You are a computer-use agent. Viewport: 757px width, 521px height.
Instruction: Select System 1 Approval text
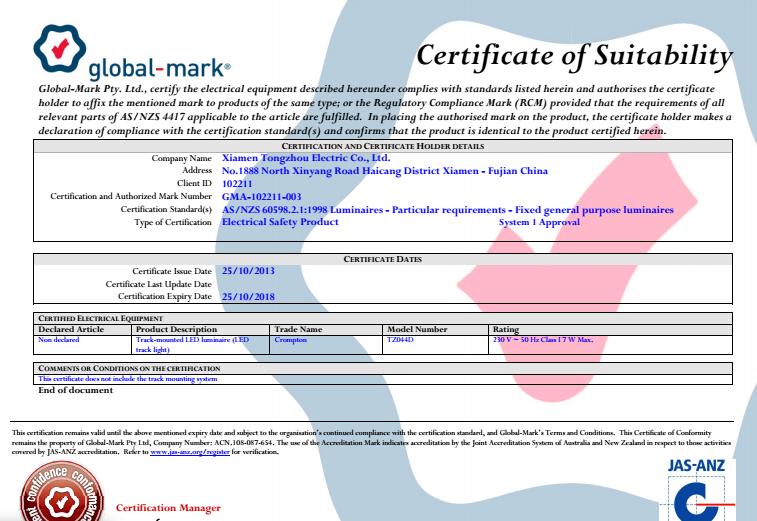click(x=539, y=222)
